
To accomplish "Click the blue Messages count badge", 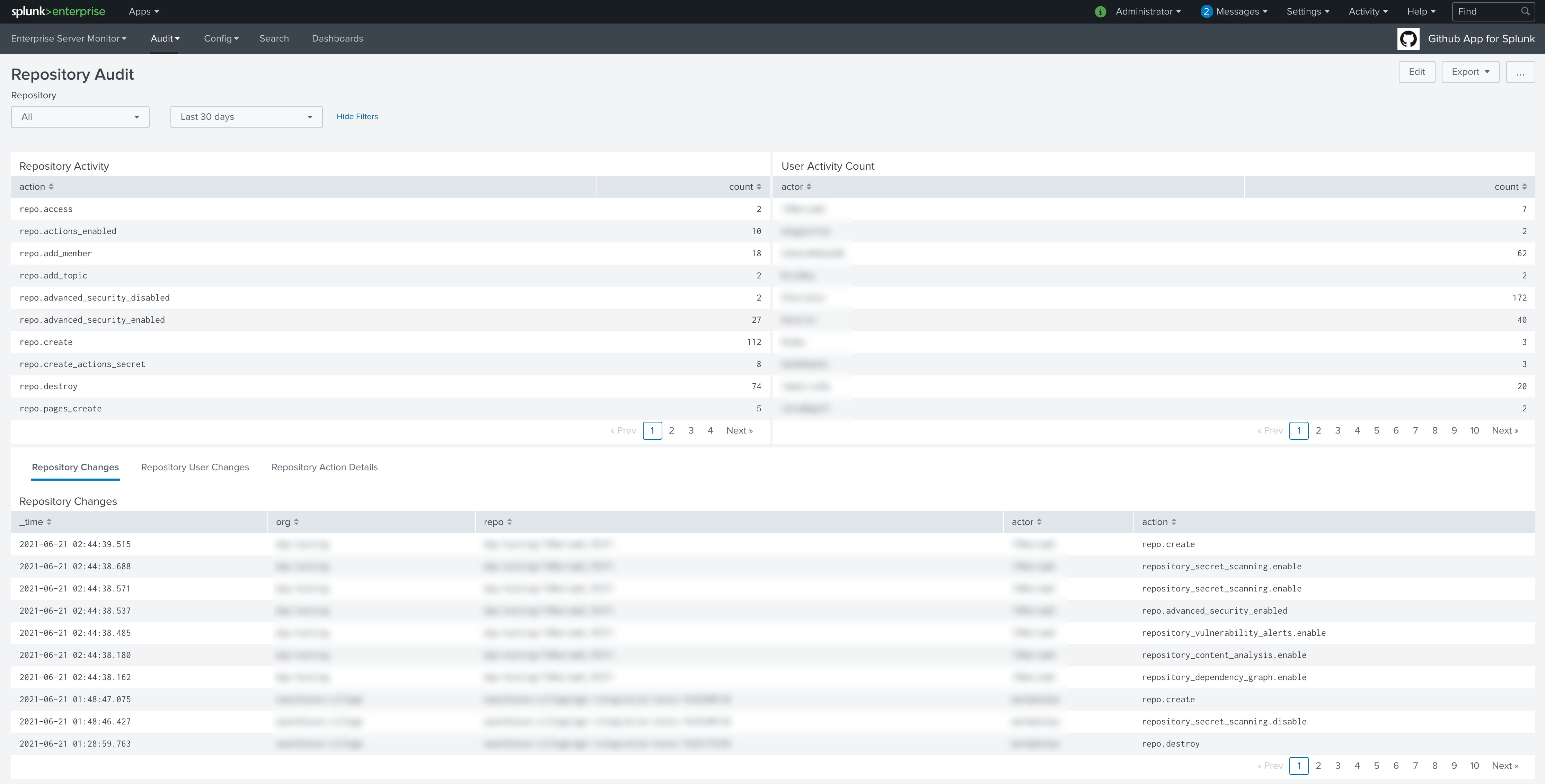I will [1206, 11].
